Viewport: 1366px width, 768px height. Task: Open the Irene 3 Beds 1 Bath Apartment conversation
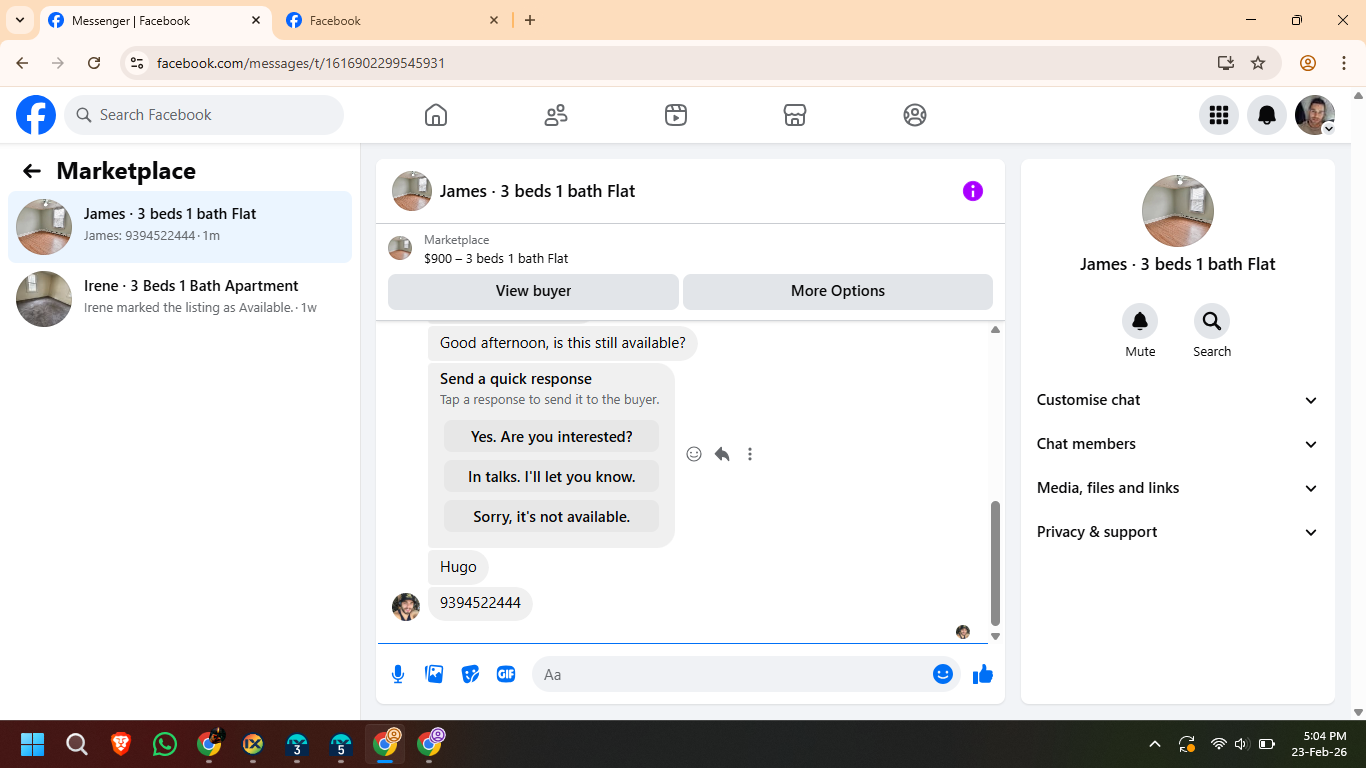pos(180,299)
